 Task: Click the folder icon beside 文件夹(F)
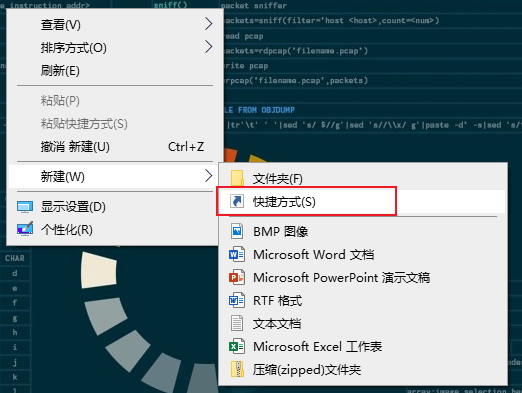point(237,178)
